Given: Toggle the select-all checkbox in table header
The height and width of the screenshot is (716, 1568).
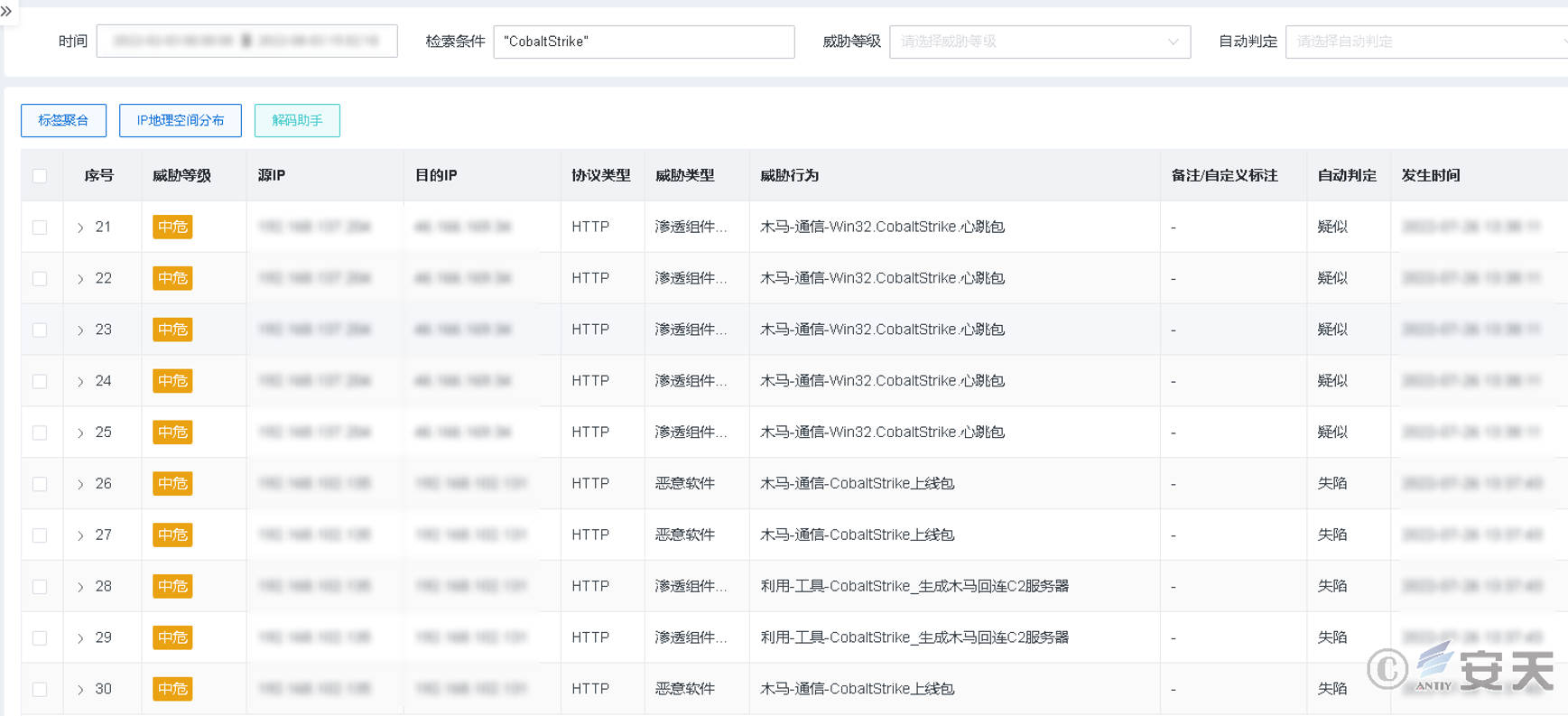Looking at the screenshot, I should pos(40,175).
